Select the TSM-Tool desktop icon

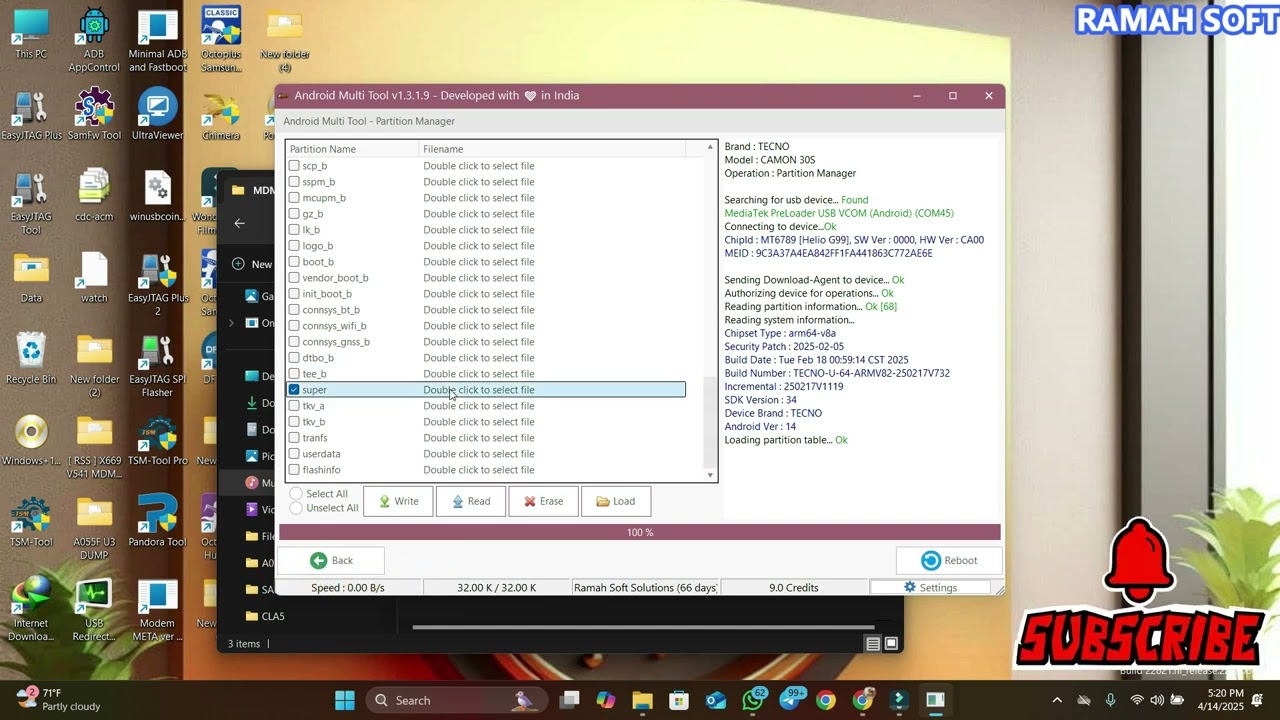pyautogui.click(x=31, y=523)
